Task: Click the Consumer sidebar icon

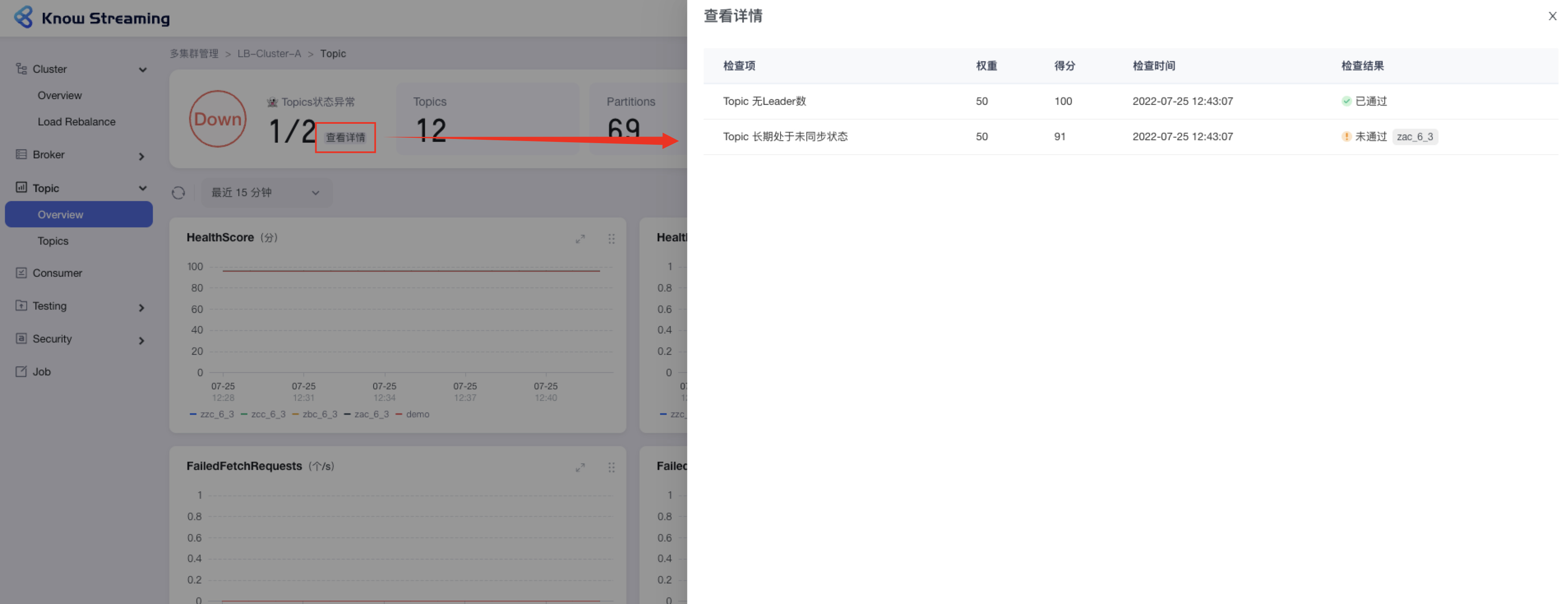Action: click(21, 273)
